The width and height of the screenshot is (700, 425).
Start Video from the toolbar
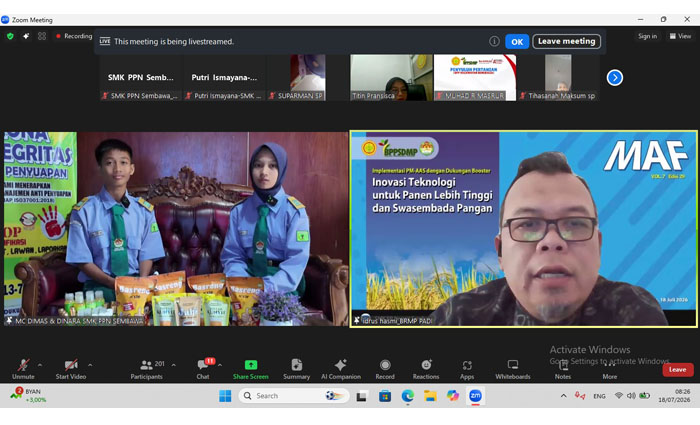71,369
